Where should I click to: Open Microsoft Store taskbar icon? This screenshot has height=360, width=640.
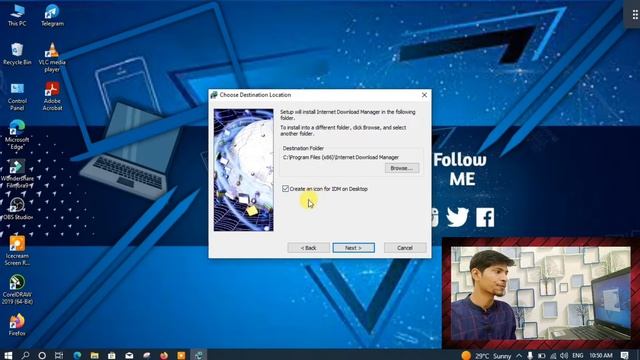[111, 355]
